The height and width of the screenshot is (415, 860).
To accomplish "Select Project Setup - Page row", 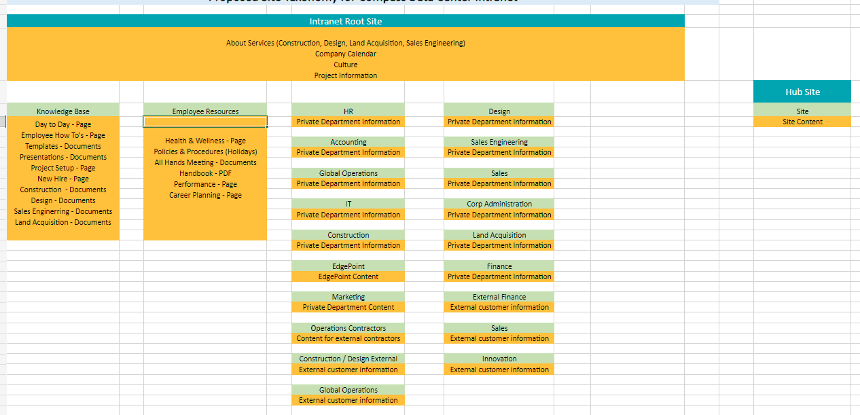I will click(63, 168).
